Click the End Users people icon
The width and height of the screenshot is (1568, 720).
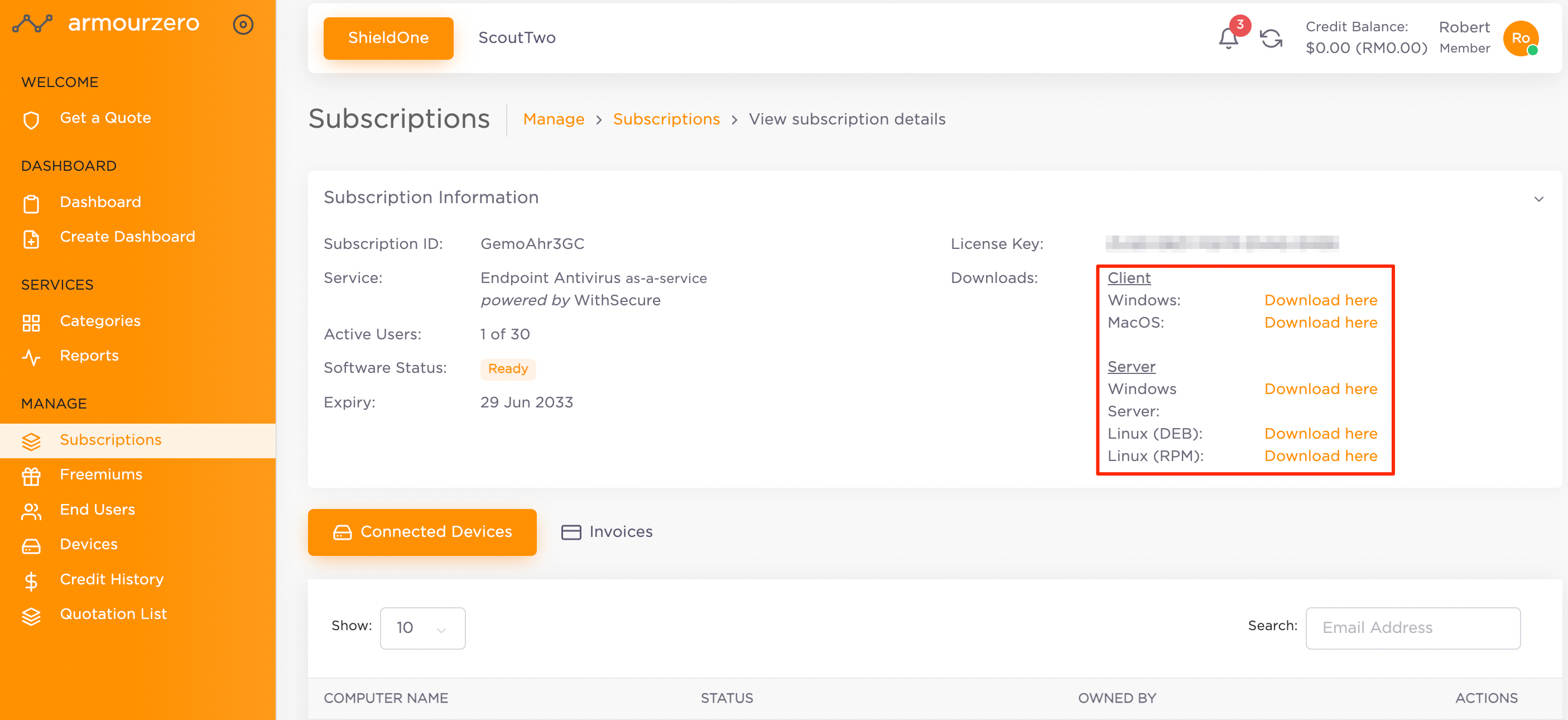31,511
